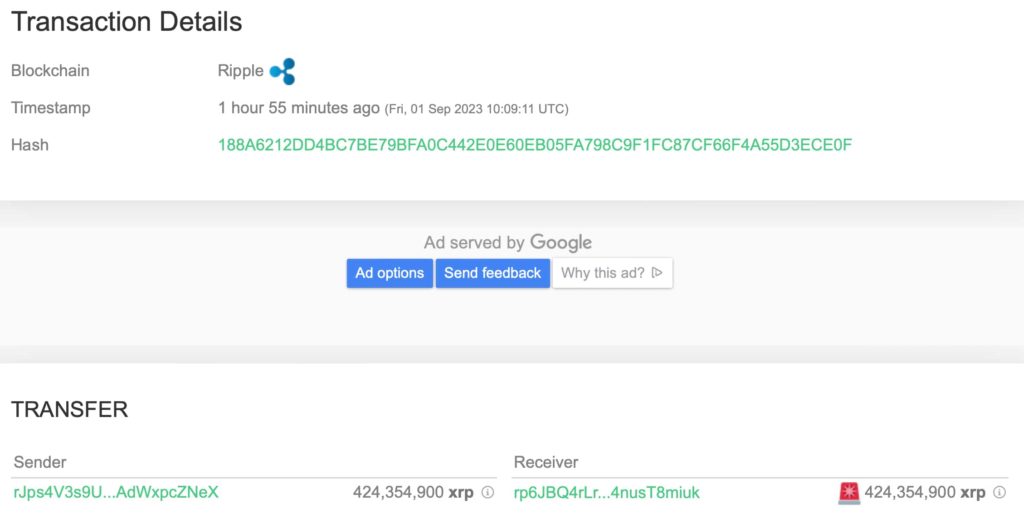Click the receiver amount info icon
The image size is (1024, 519).
pos(999,492)
